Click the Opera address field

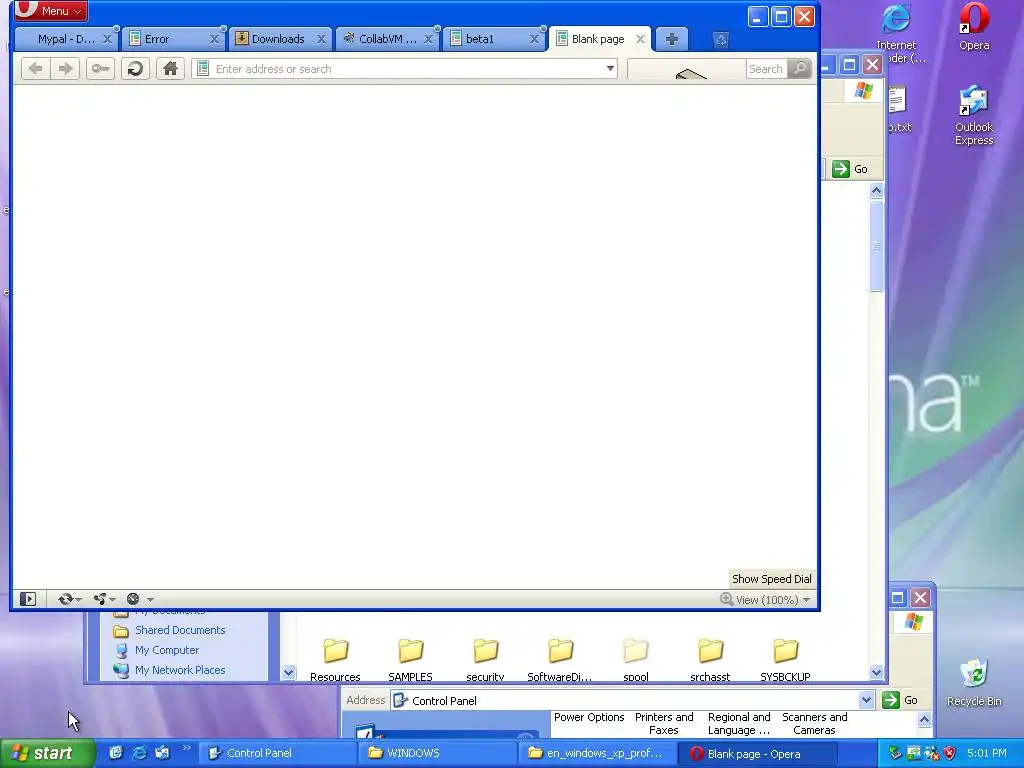pos(405,69)
